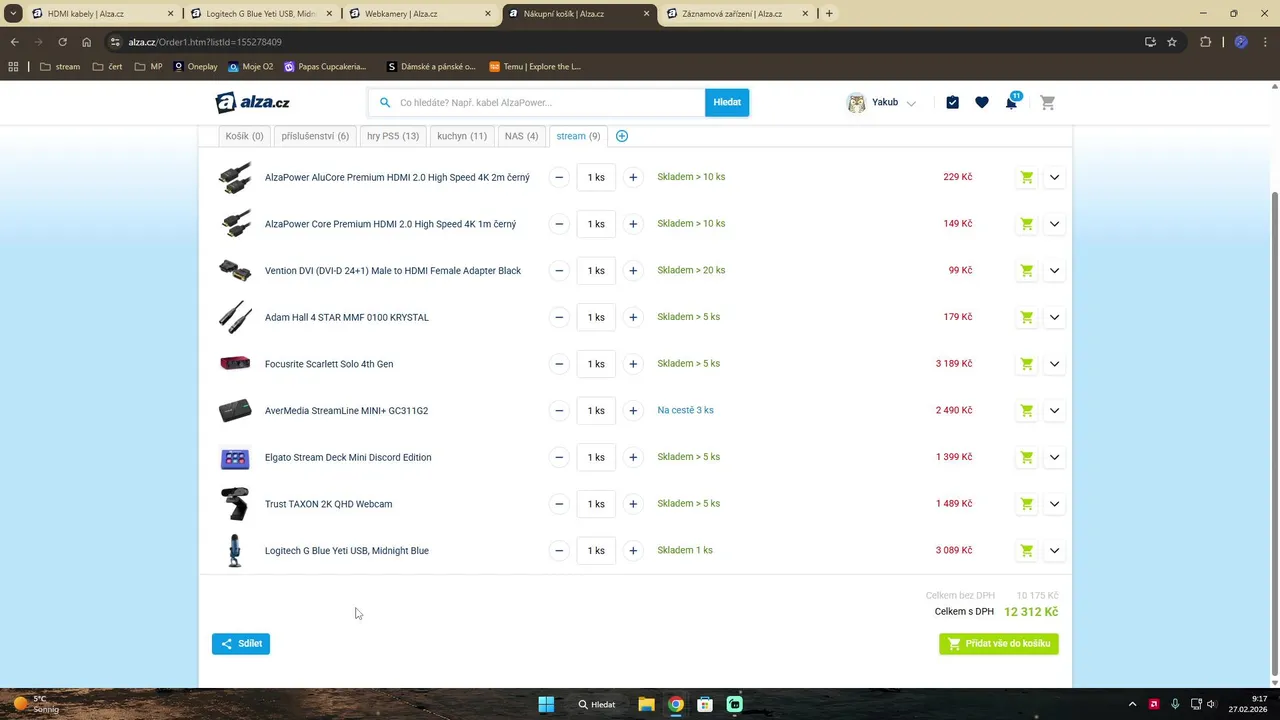Image resolution: width=1280 pixels, height=720 pixels.
Task: Click the Co hledáte search input field
Action: tap(536, 102)
